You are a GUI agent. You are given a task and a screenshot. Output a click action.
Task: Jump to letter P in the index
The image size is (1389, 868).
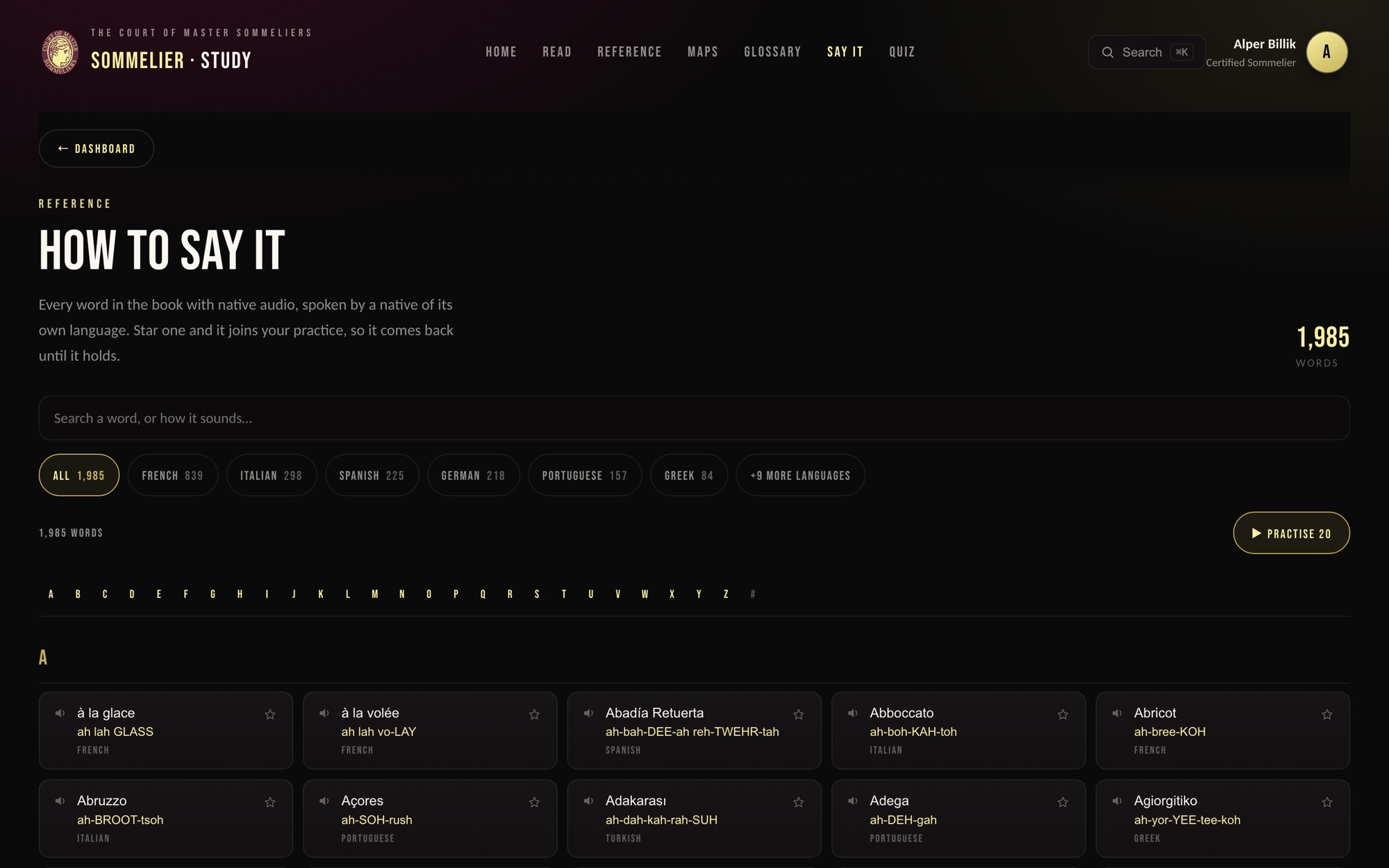coord(456,594)
